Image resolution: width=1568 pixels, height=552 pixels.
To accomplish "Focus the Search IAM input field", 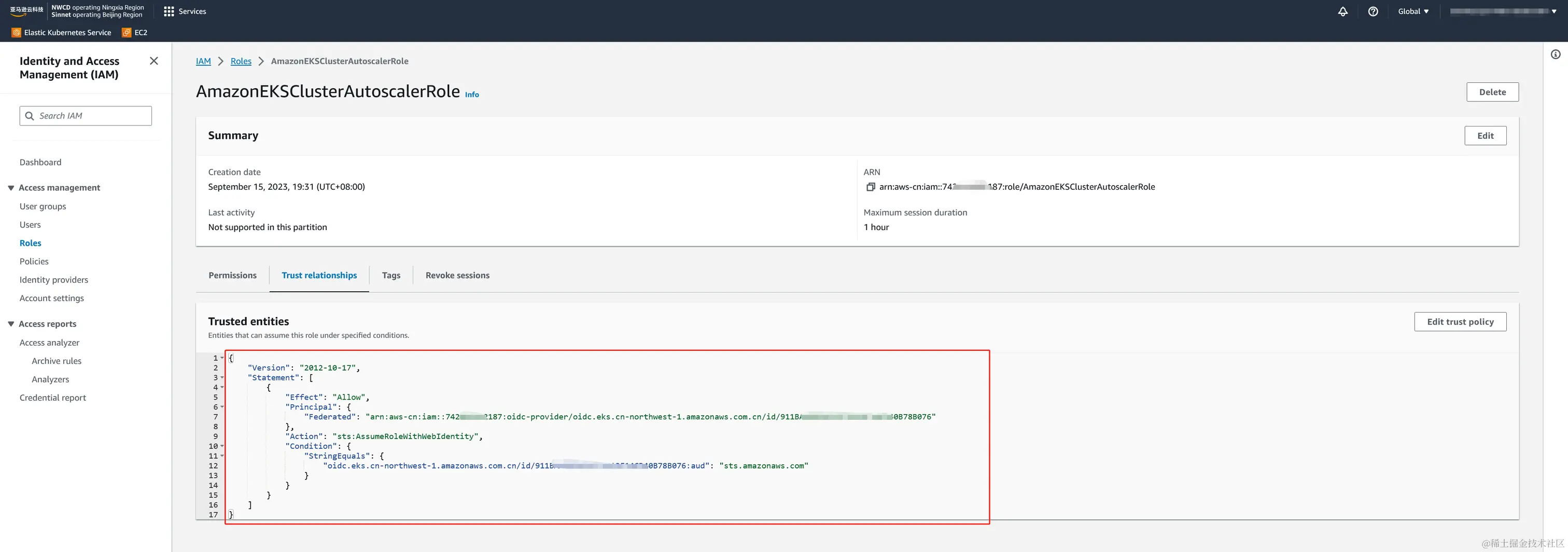I will (86, 116).
